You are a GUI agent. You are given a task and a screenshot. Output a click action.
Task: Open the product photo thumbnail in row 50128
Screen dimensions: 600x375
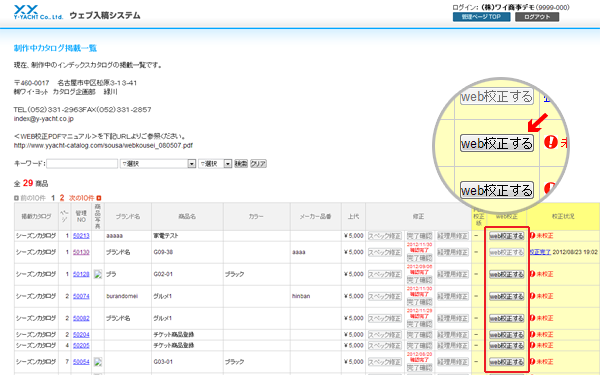point(98,274)
